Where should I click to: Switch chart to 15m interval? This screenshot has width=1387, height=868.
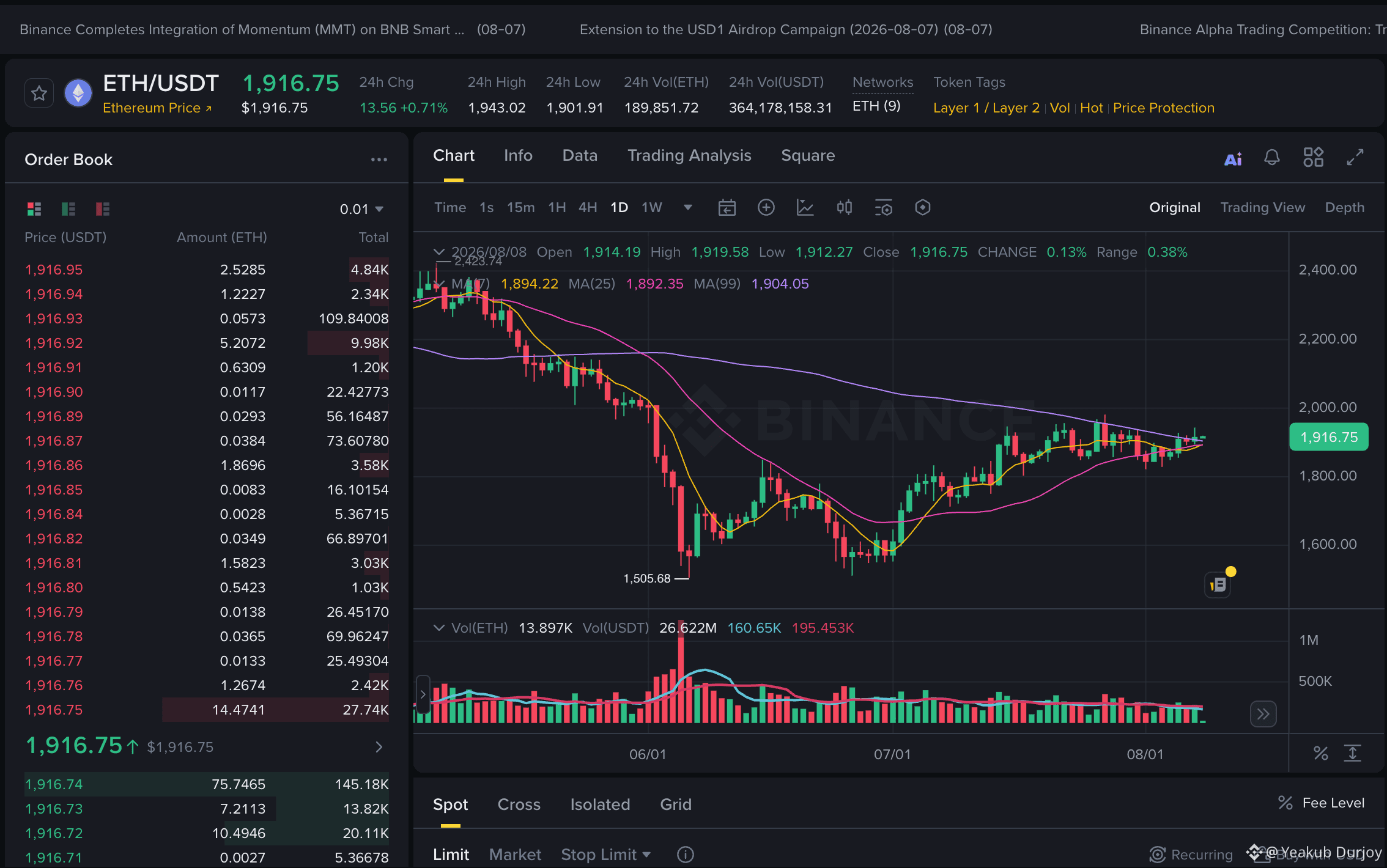[520, 207]
